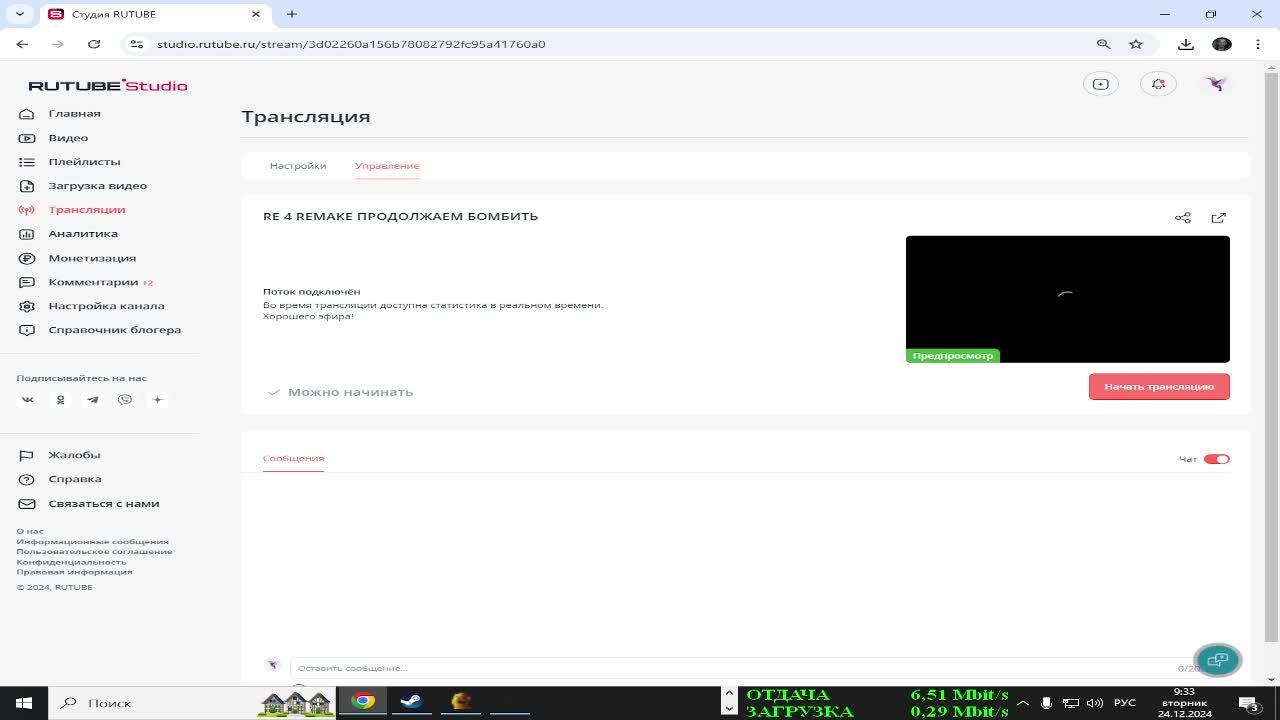Switch to the Настройки tab

click(x=298, y=166)
